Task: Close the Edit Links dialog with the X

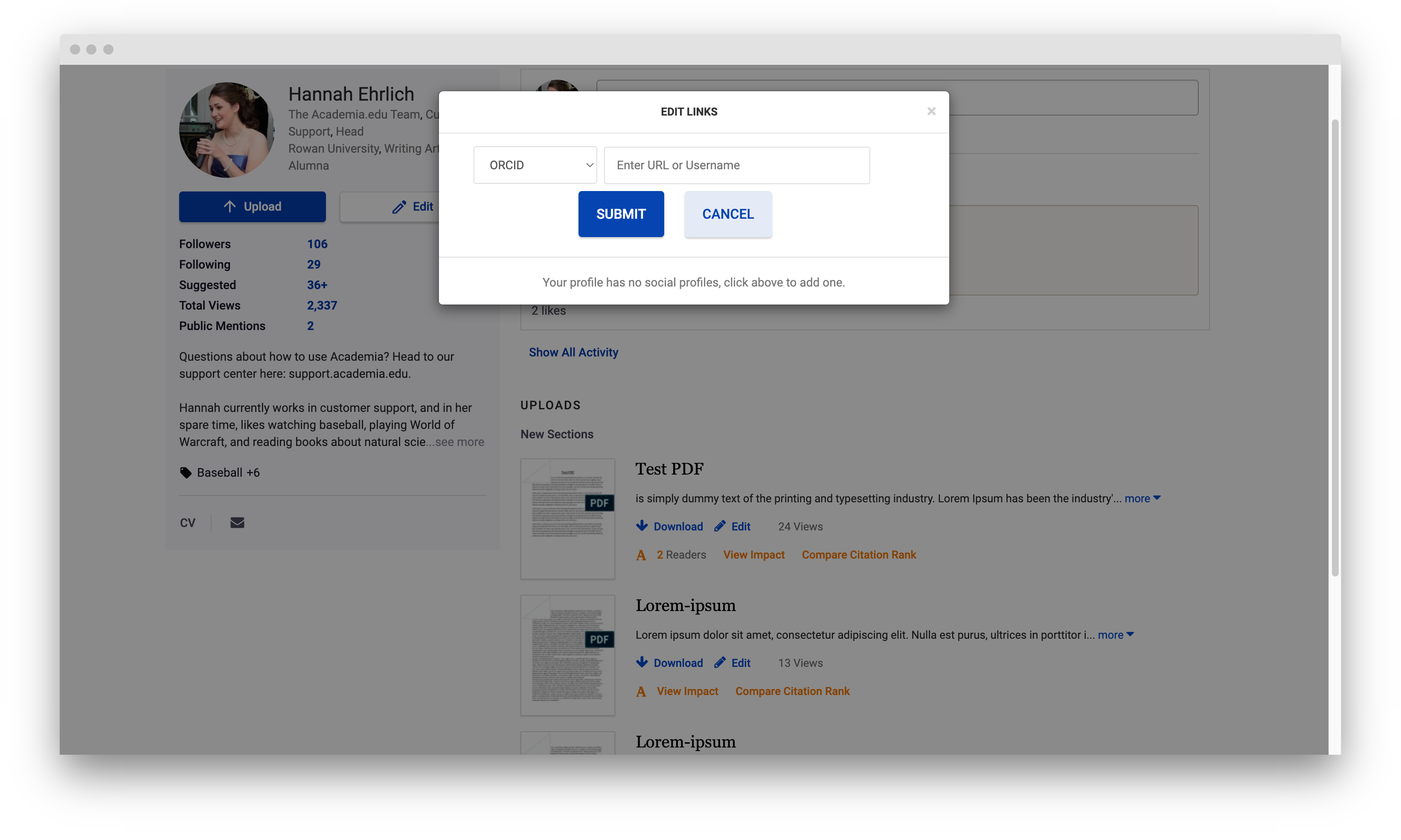Action: (x=931, y=111)
